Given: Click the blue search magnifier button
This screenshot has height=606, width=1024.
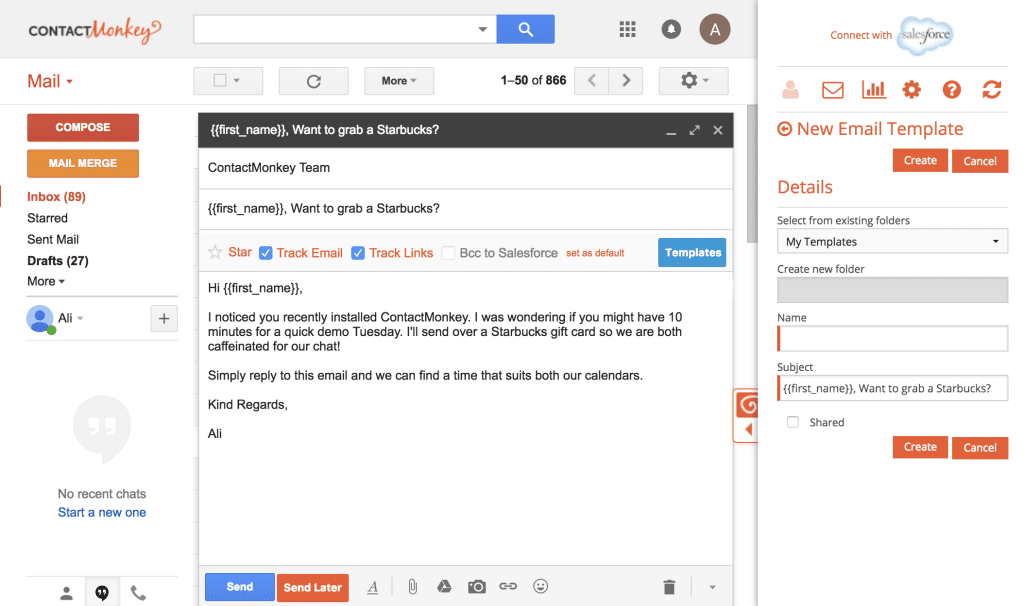Looking at the screenshot, I should coord(525,29).
